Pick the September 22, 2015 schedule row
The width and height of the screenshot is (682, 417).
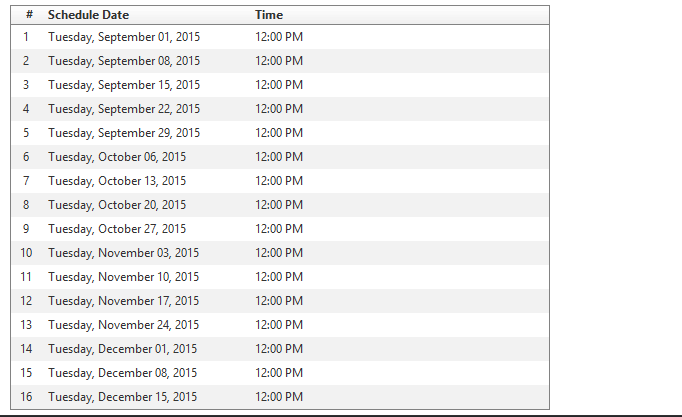point(124,109)
